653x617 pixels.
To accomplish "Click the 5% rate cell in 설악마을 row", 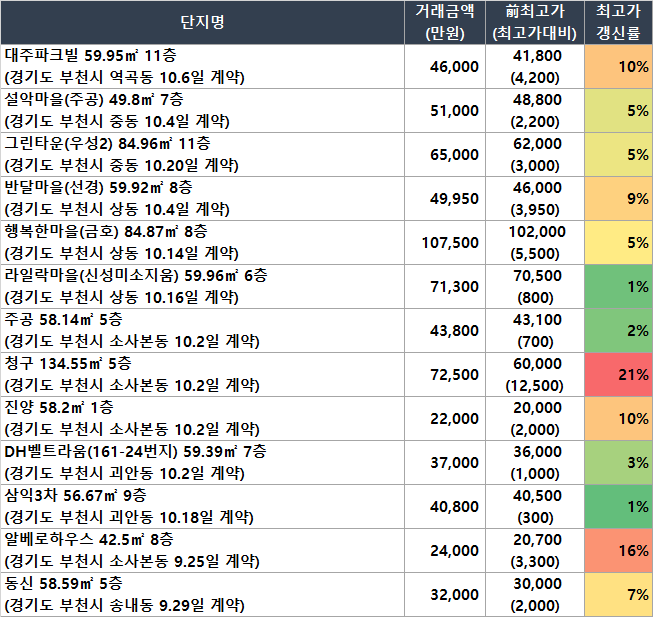I will click(618, 111).
